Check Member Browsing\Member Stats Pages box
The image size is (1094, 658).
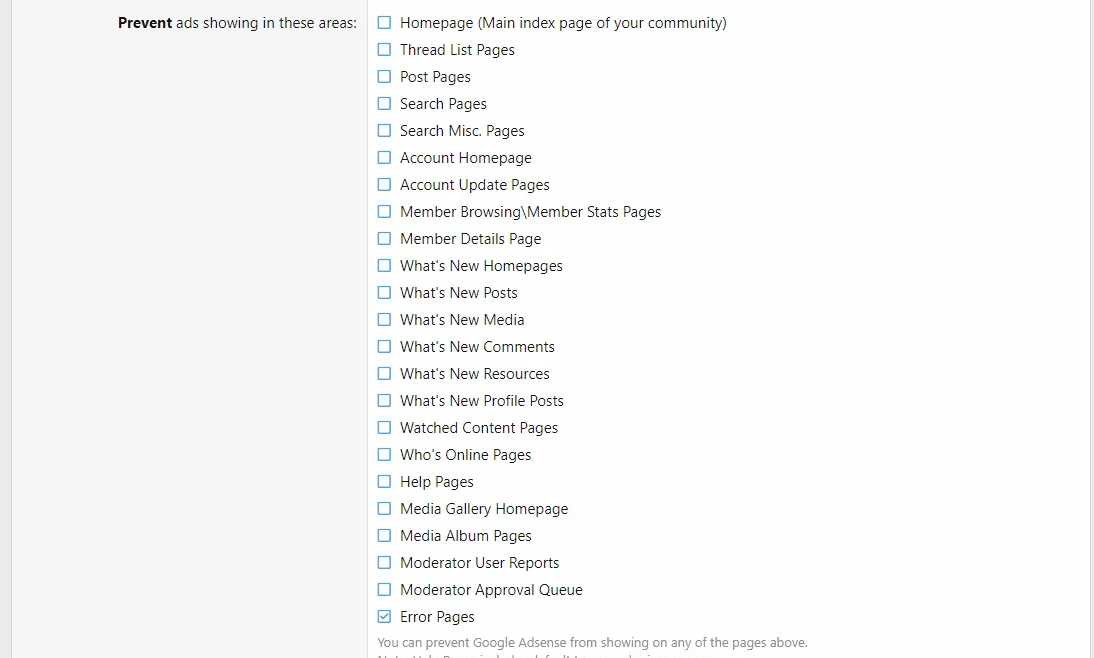384,211
